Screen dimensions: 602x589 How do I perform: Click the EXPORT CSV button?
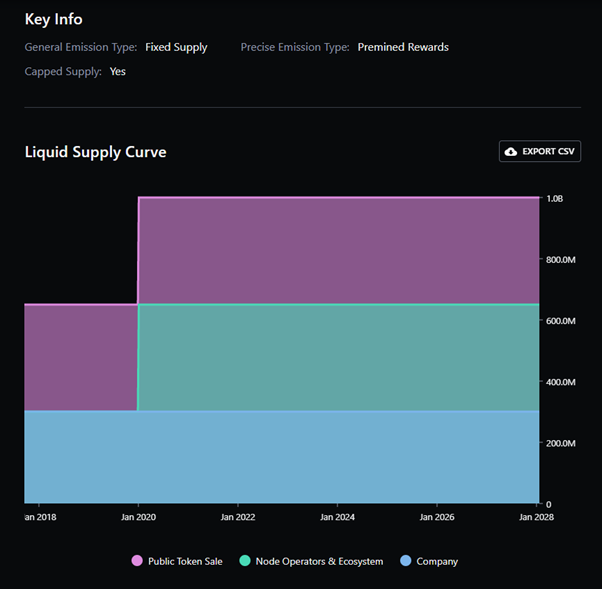[539, 151]
